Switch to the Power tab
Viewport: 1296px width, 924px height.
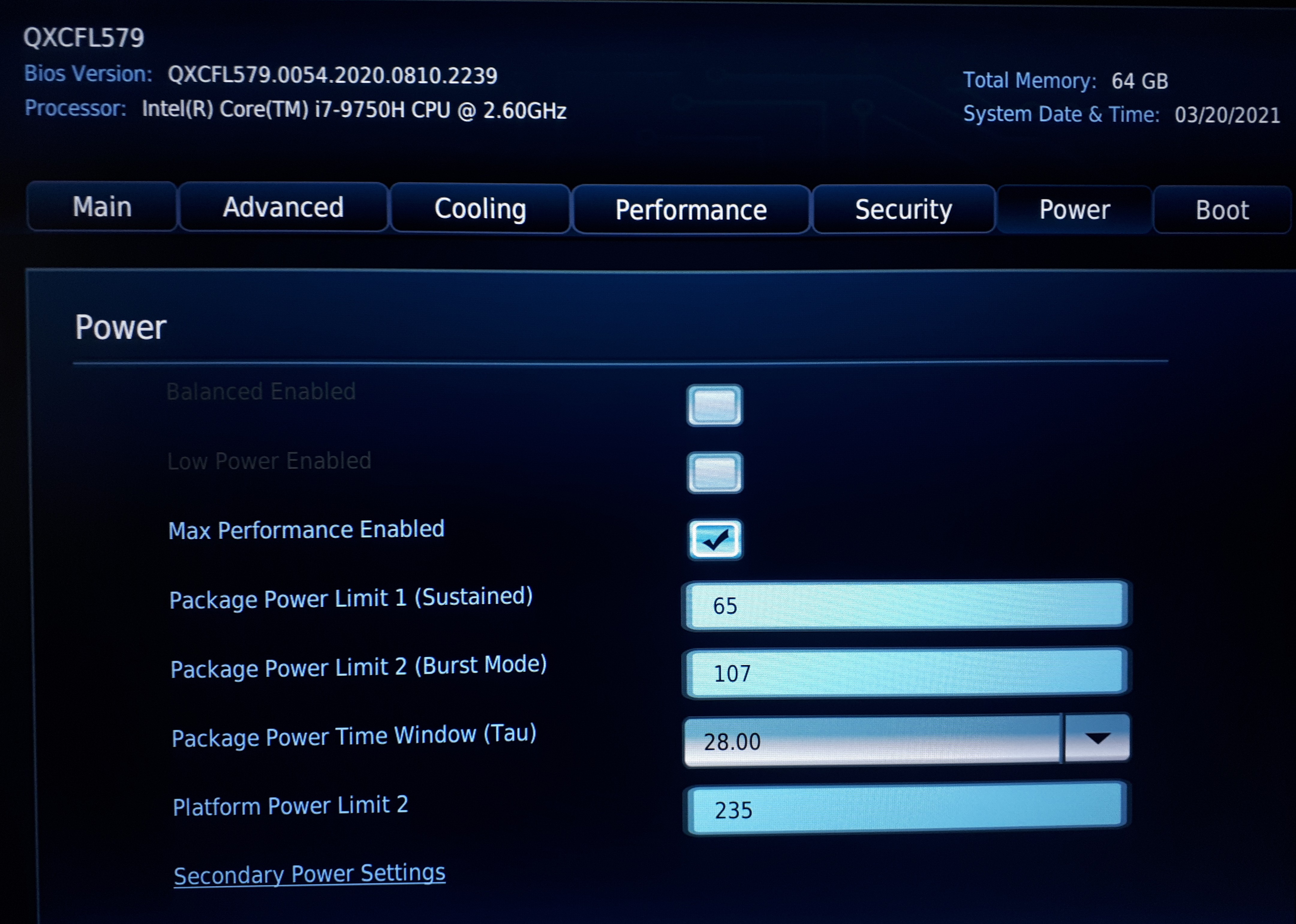click(x=1075, y=210)
